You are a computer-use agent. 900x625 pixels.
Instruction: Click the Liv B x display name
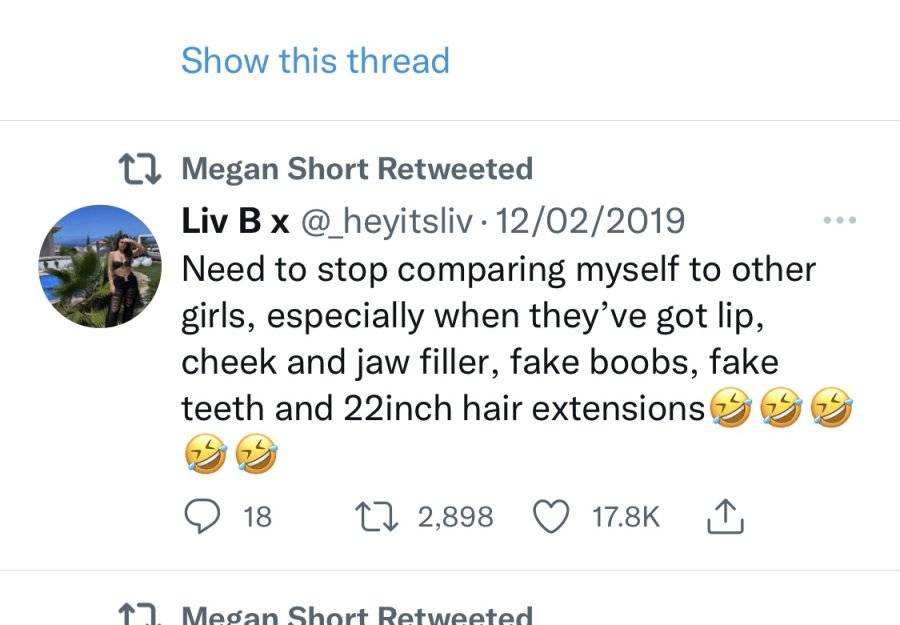pos(235,221)
